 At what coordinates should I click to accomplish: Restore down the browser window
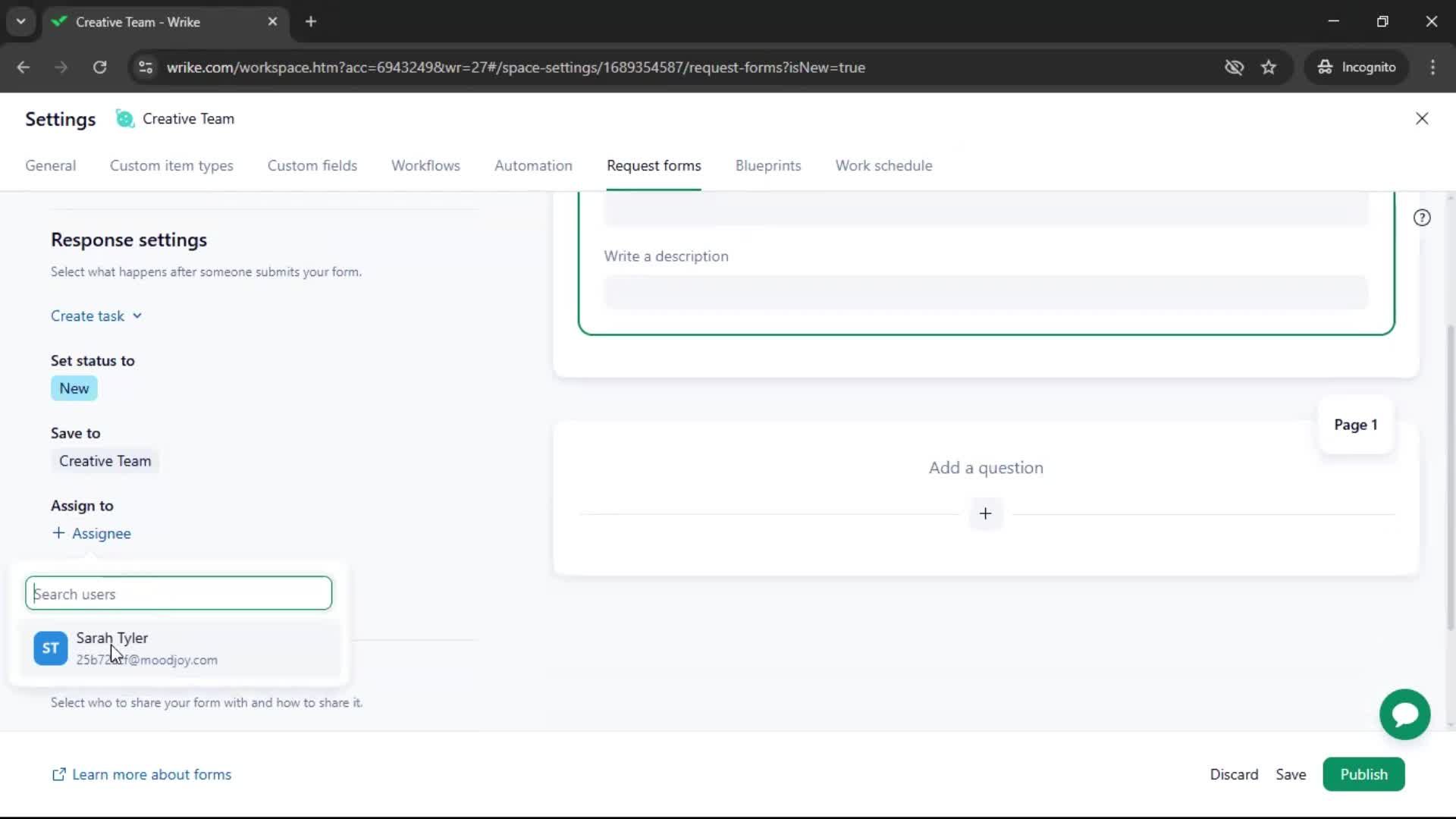[x=1382, y=22]
